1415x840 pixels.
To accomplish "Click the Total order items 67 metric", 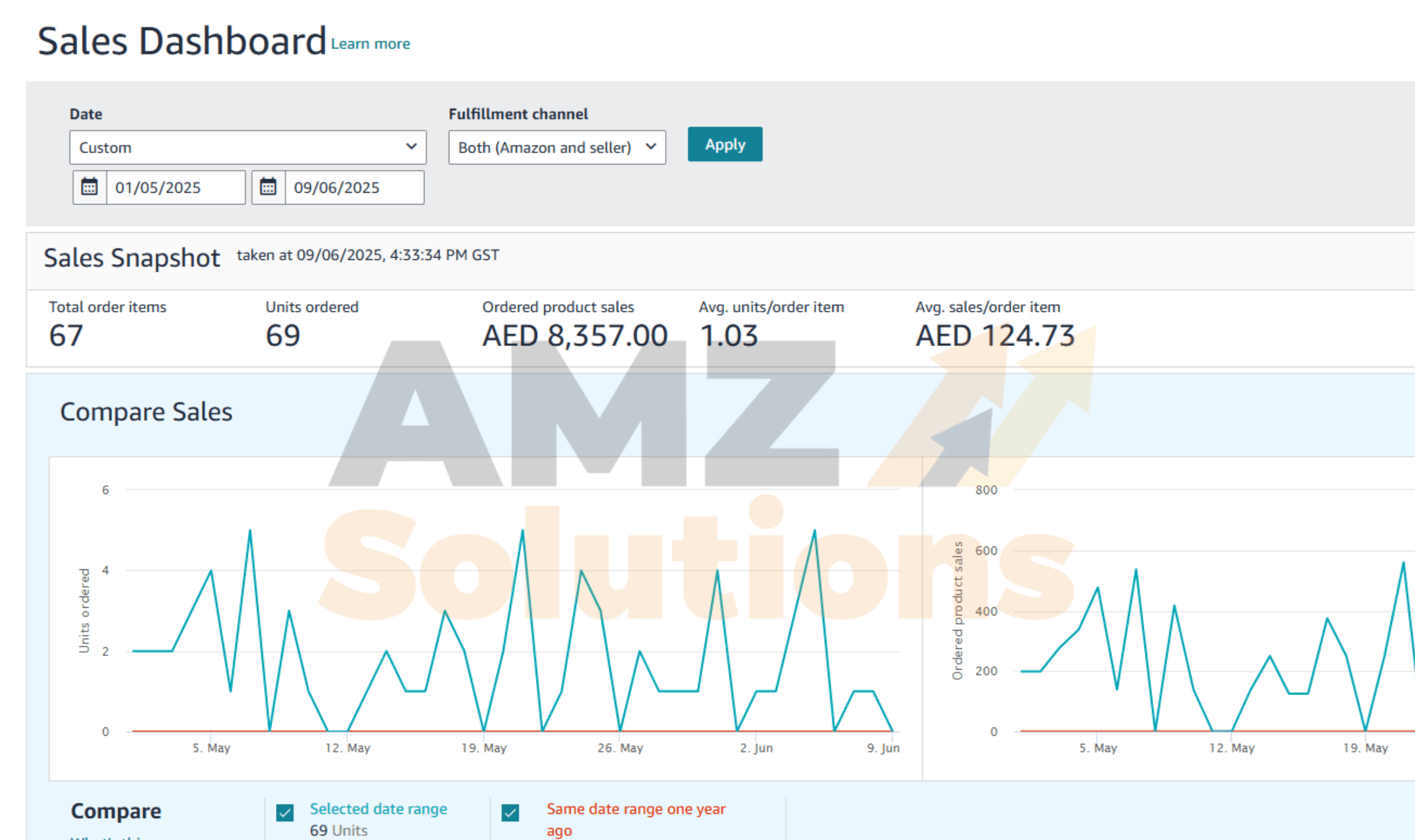I will click(66, 336).
